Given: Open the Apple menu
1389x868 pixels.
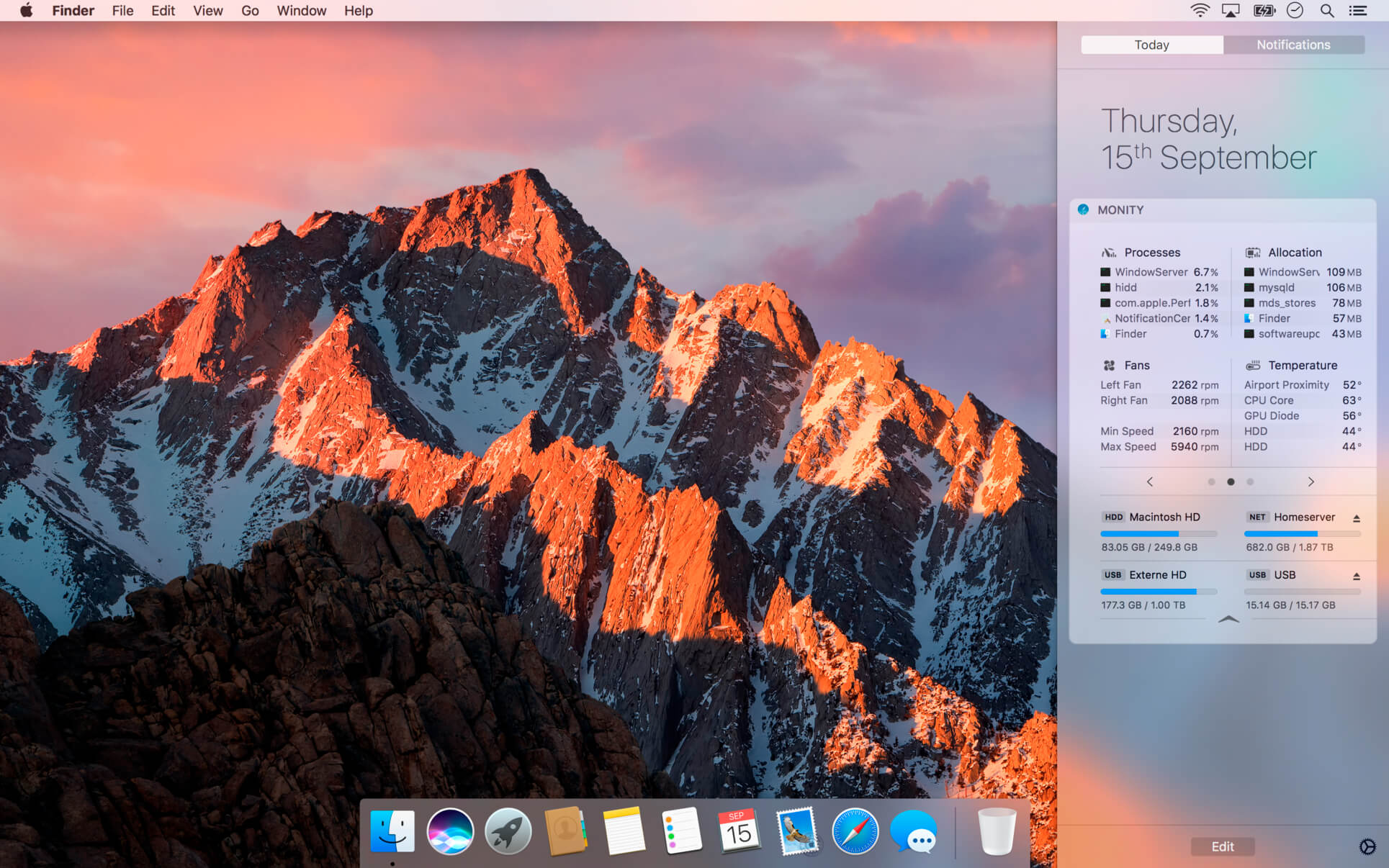Looking at the screenshot, I should (26, 11).
